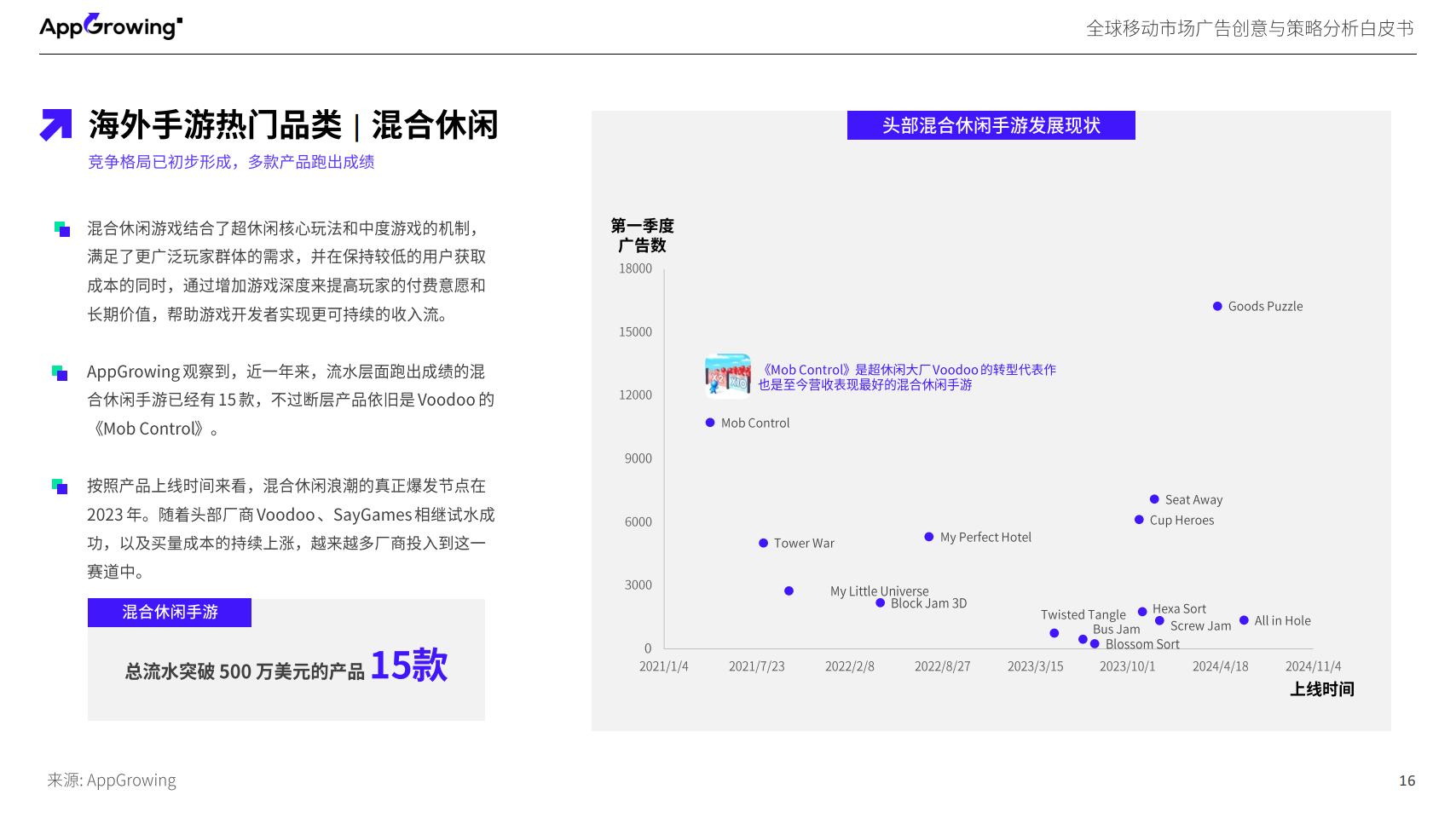Click the y-axis value 6000
This screenshot has width=1456, height=818.
pos(638,521)
